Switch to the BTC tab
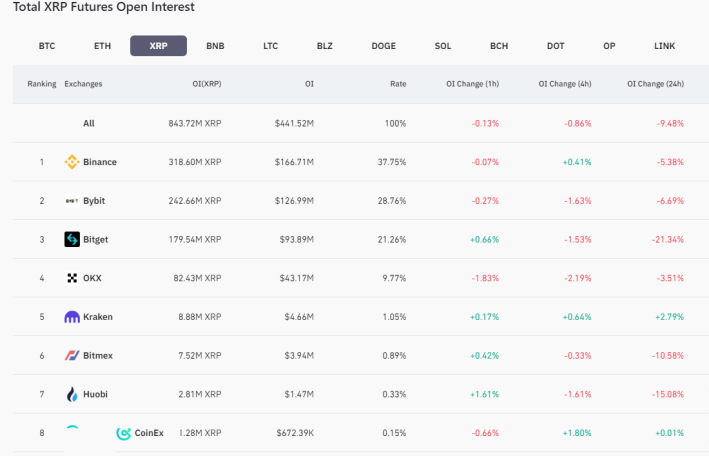 coord(47,46)
